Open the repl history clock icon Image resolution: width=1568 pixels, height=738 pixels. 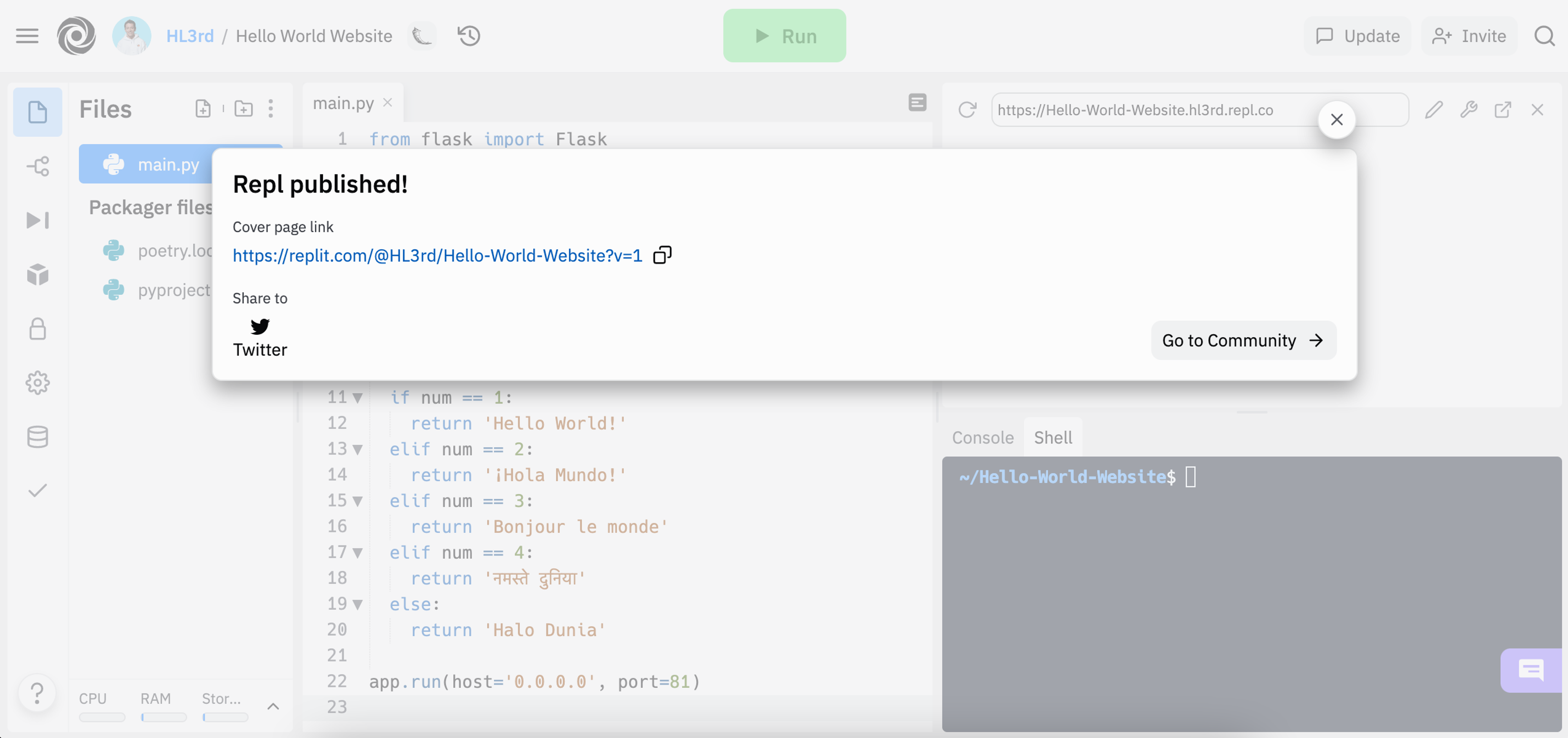point(469,36)
